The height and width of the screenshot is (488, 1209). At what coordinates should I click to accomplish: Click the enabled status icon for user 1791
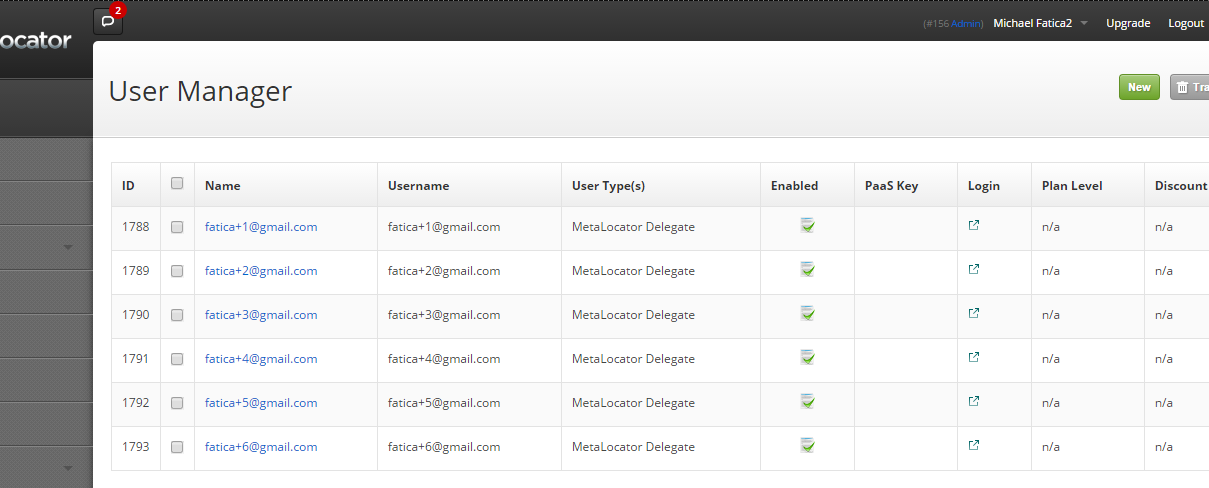[808, 358]
